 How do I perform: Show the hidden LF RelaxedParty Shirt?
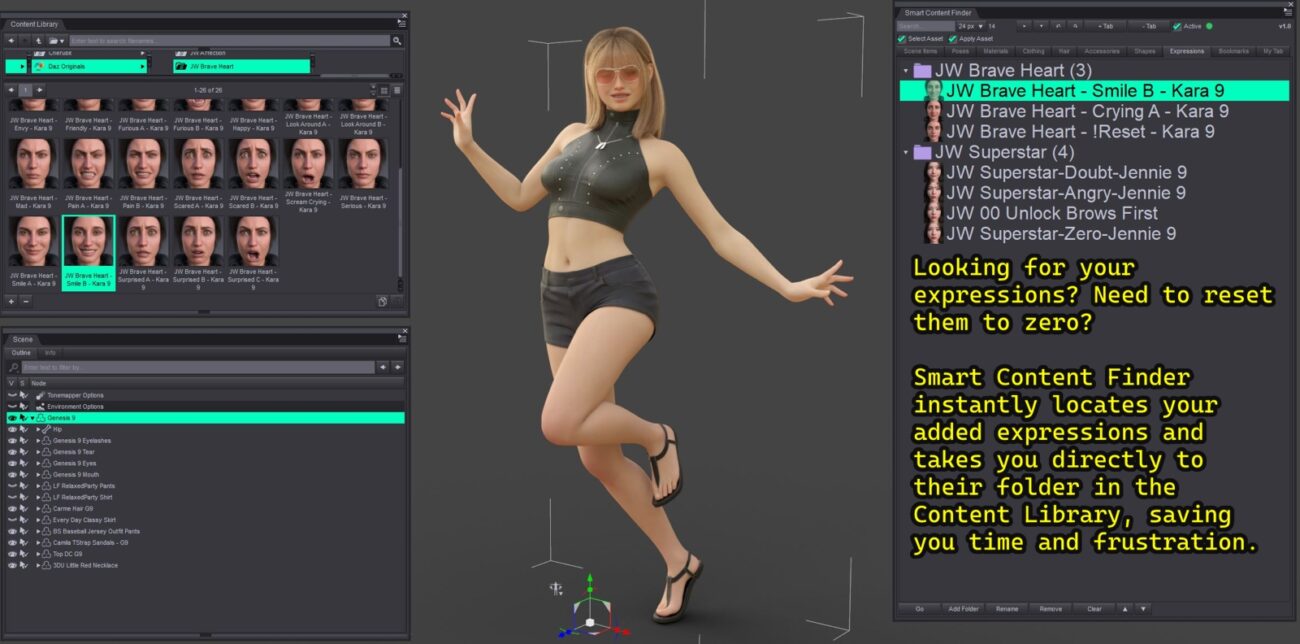click(x=12, y=497)
